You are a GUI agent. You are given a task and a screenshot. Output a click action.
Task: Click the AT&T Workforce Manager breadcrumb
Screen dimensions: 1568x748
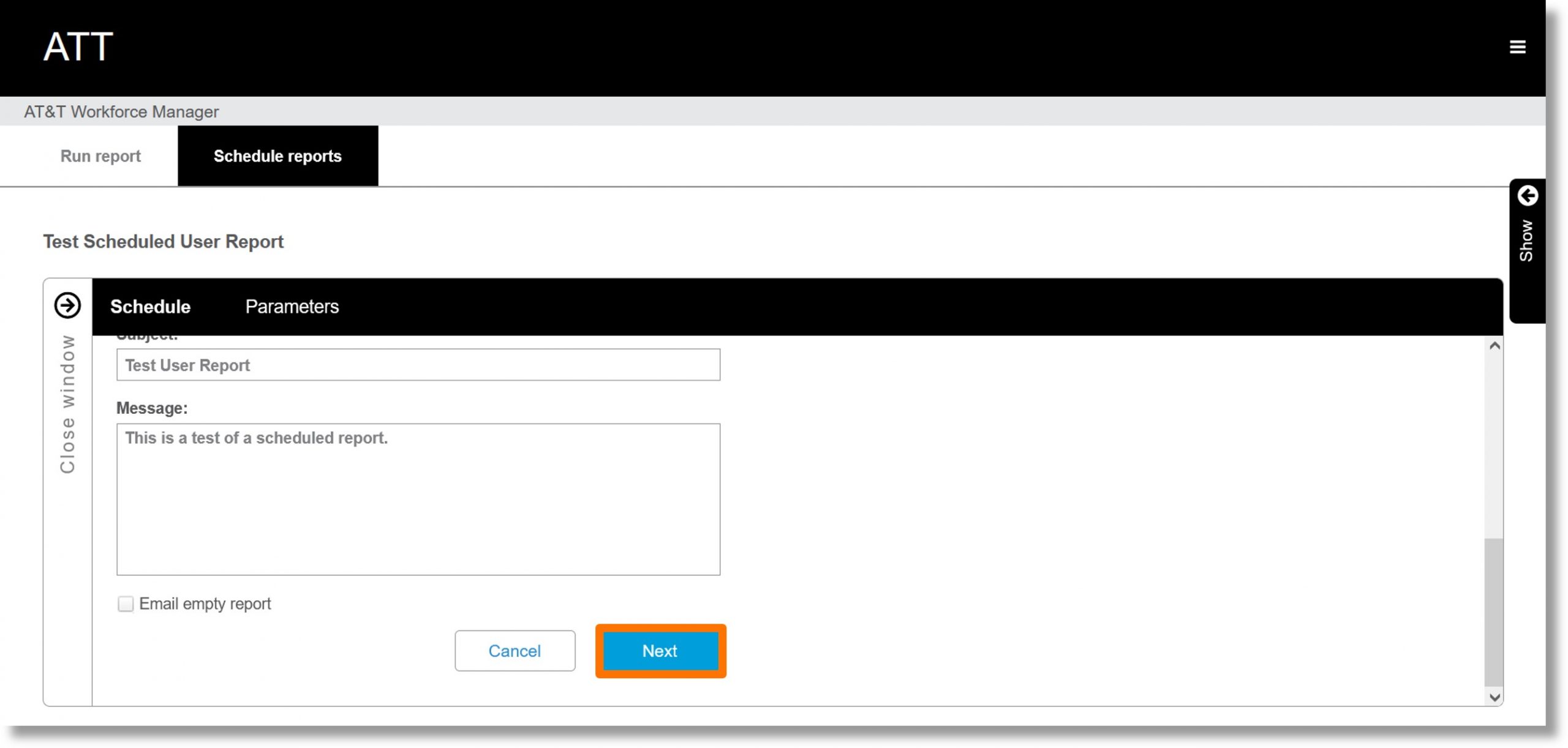[x=122, y=112]
